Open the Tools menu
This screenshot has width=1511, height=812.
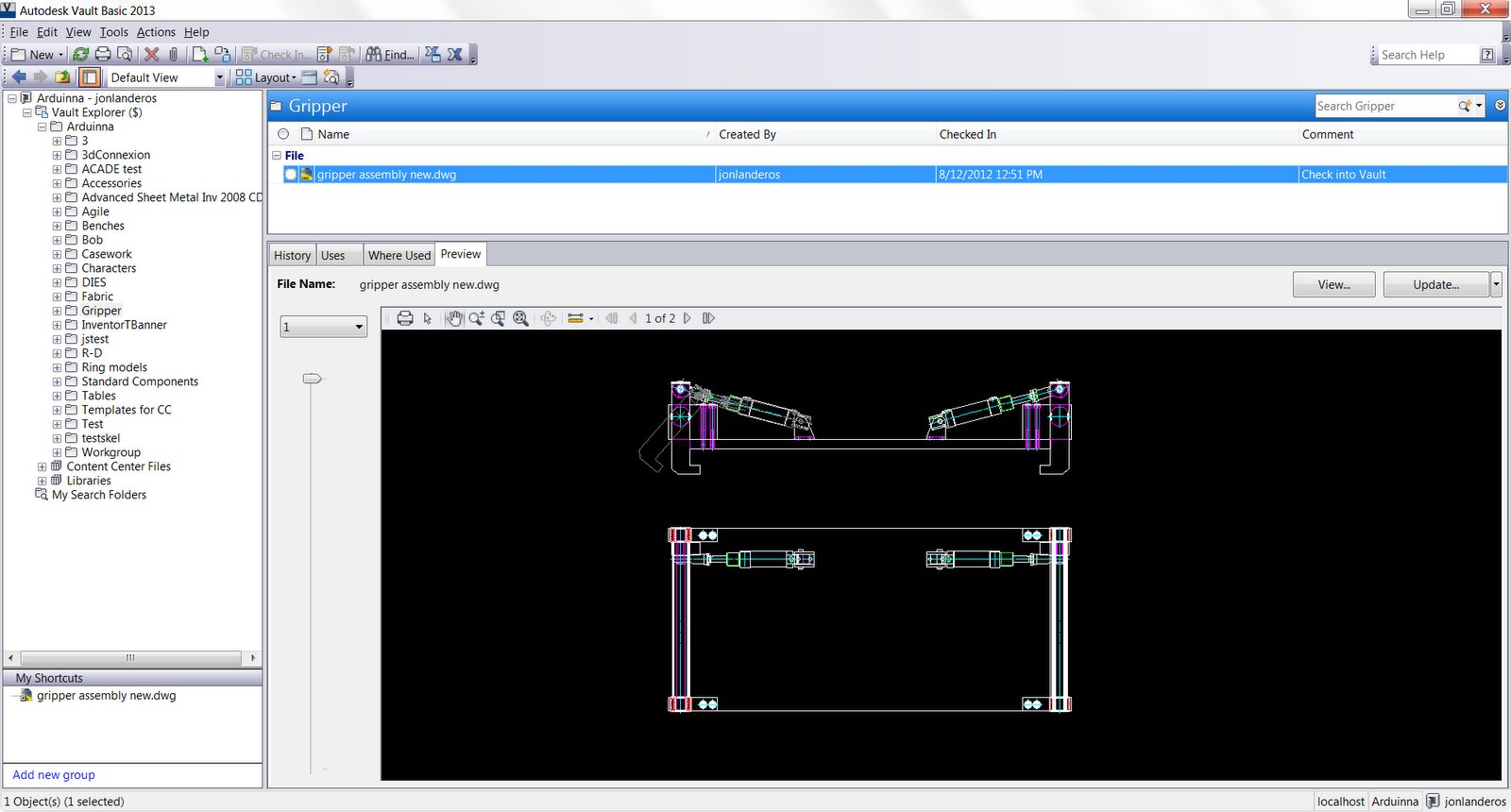point(114,32)
